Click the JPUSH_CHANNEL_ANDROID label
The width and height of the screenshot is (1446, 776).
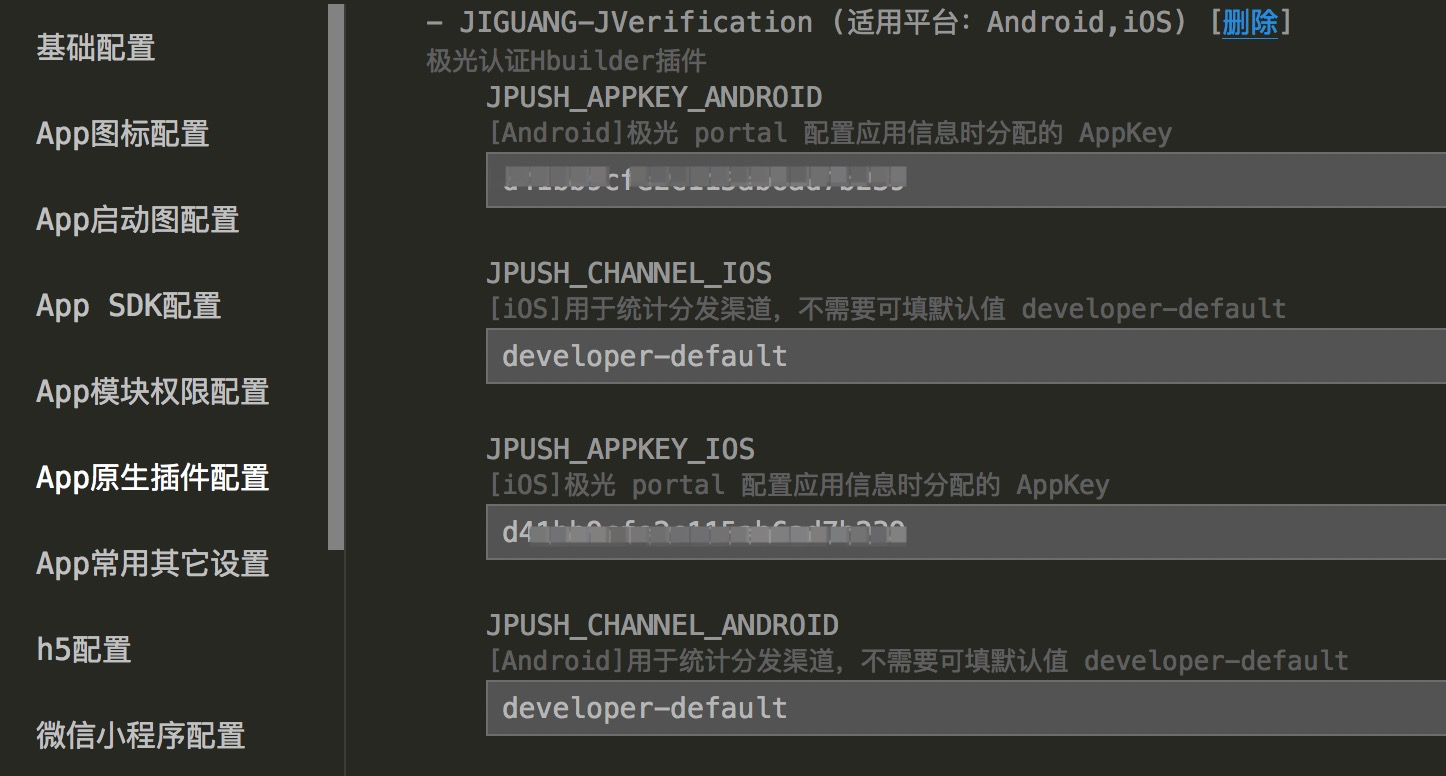click(x=662, y=625)
